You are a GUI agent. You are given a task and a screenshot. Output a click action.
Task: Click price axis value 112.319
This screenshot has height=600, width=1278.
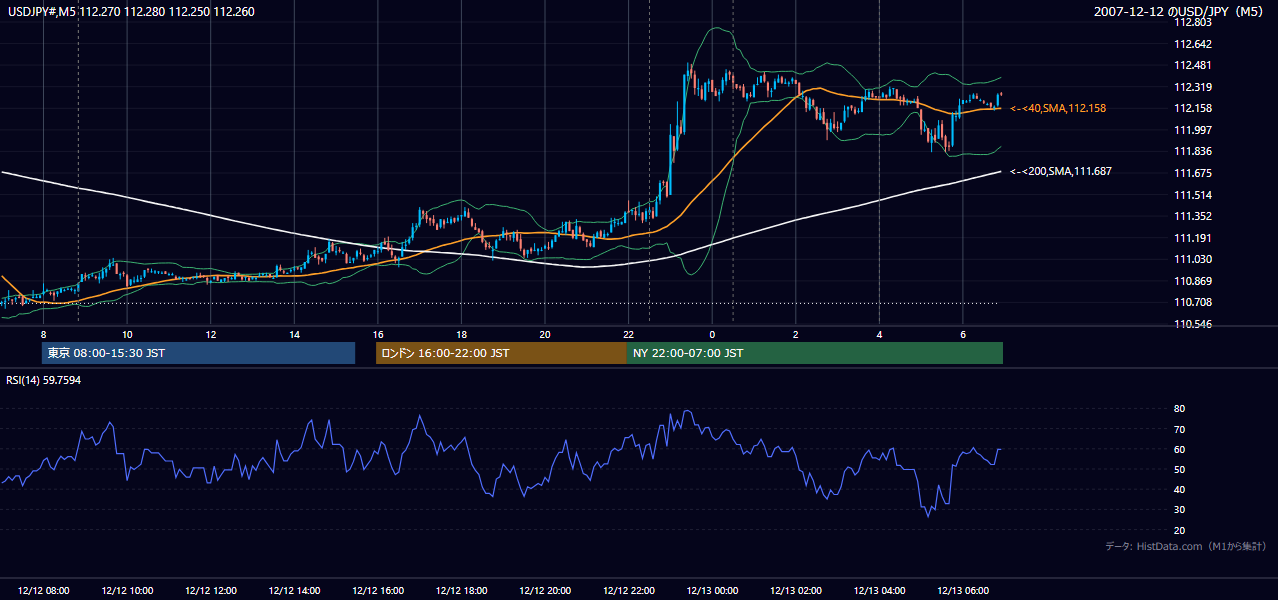1193,87
